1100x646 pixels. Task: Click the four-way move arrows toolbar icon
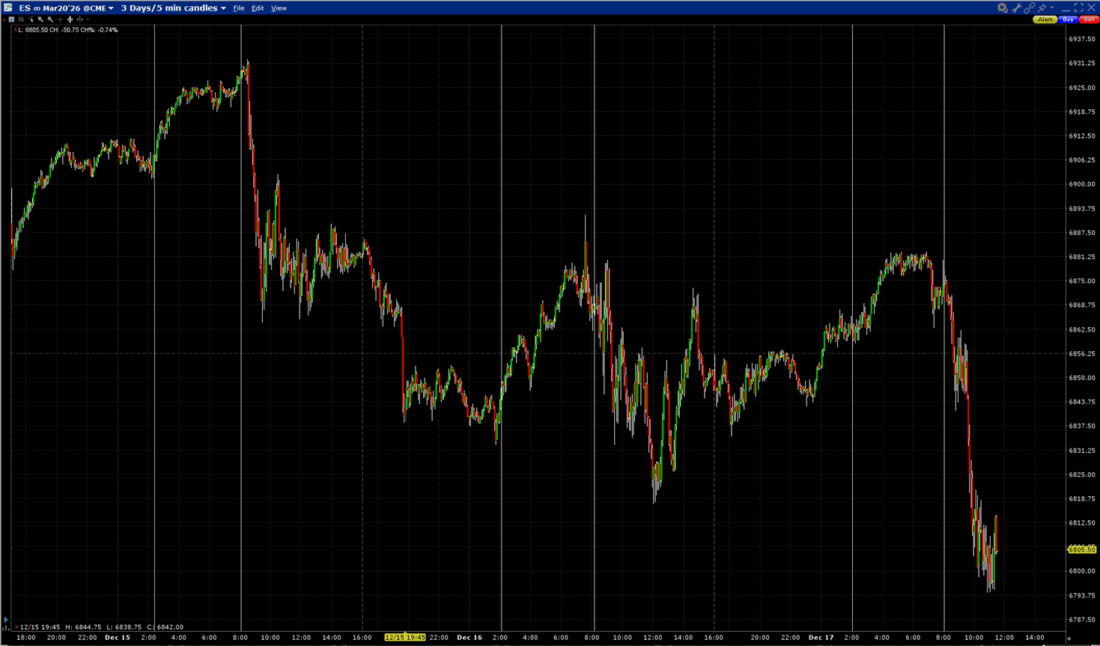[x=69, y=19]
